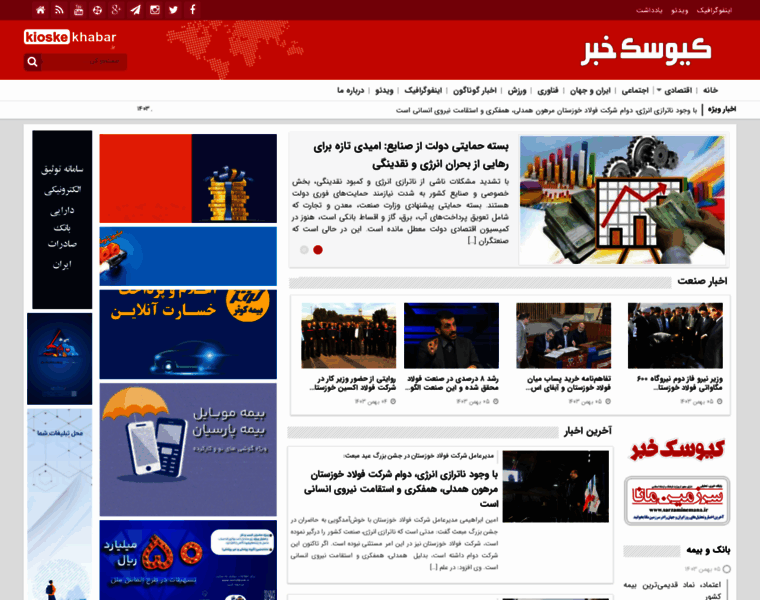760x600 pixels.
Task: Open اینفوگرافیک item in main menu
Action: tap(423, 91)
